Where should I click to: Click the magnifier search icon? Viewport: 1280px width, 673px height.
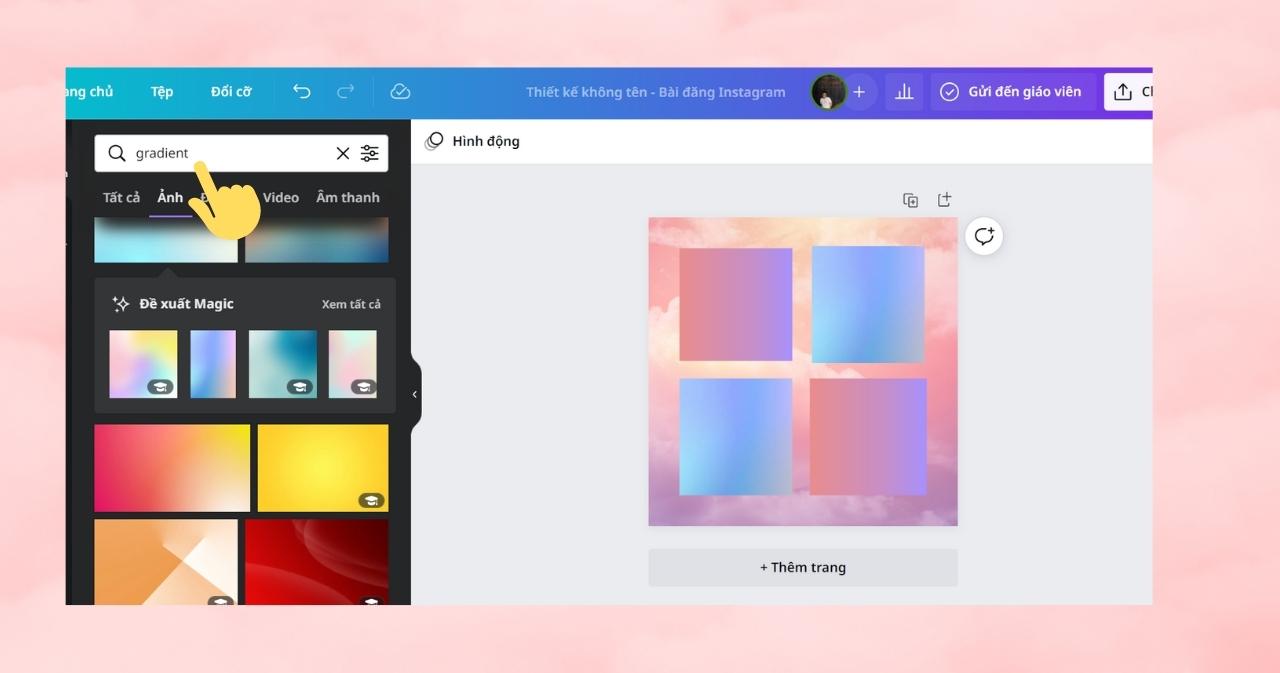[x=117, y=153]
